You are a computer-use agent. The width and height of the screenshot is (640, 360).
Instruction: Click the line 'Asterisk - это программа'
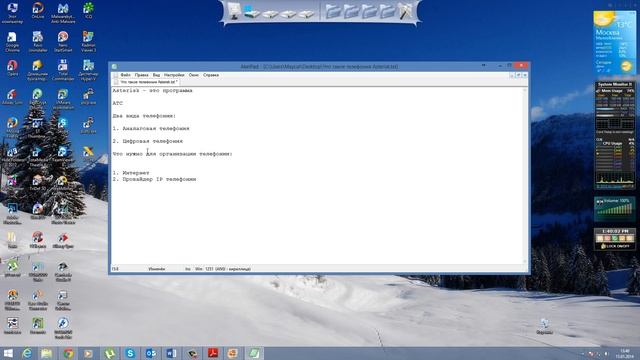[x=152, y=91]
